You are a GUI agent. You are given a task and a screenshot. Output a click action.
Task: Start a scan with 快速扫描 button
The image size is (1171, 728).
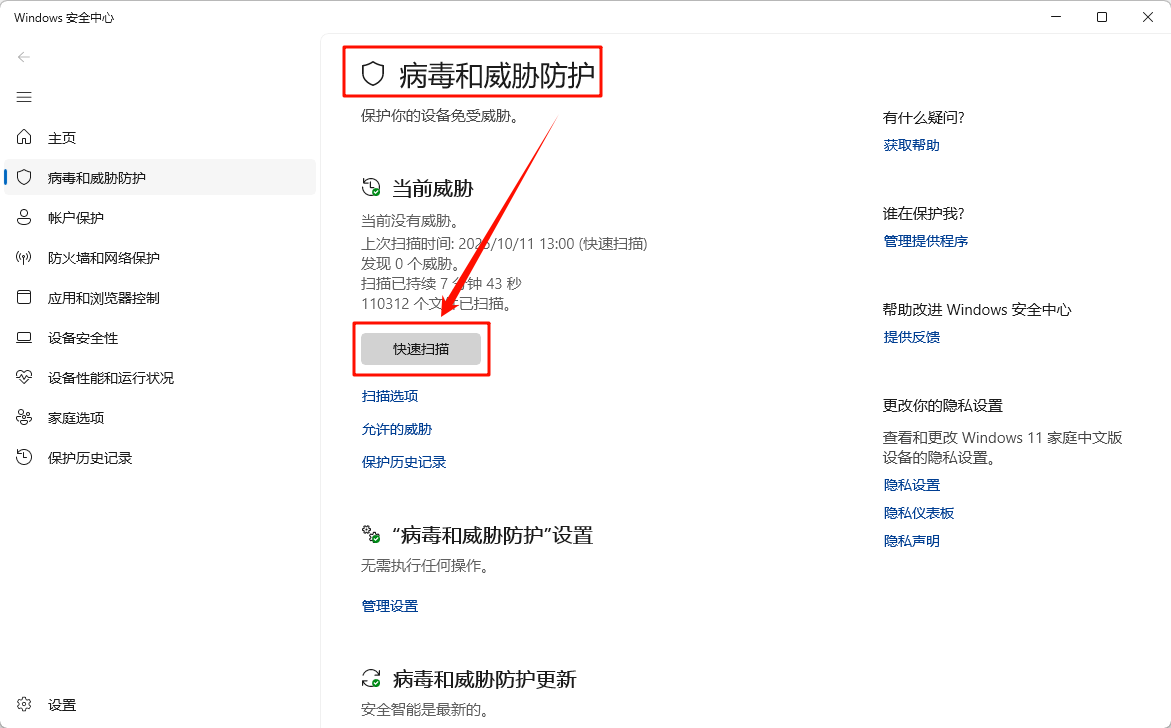coord(421,349)
